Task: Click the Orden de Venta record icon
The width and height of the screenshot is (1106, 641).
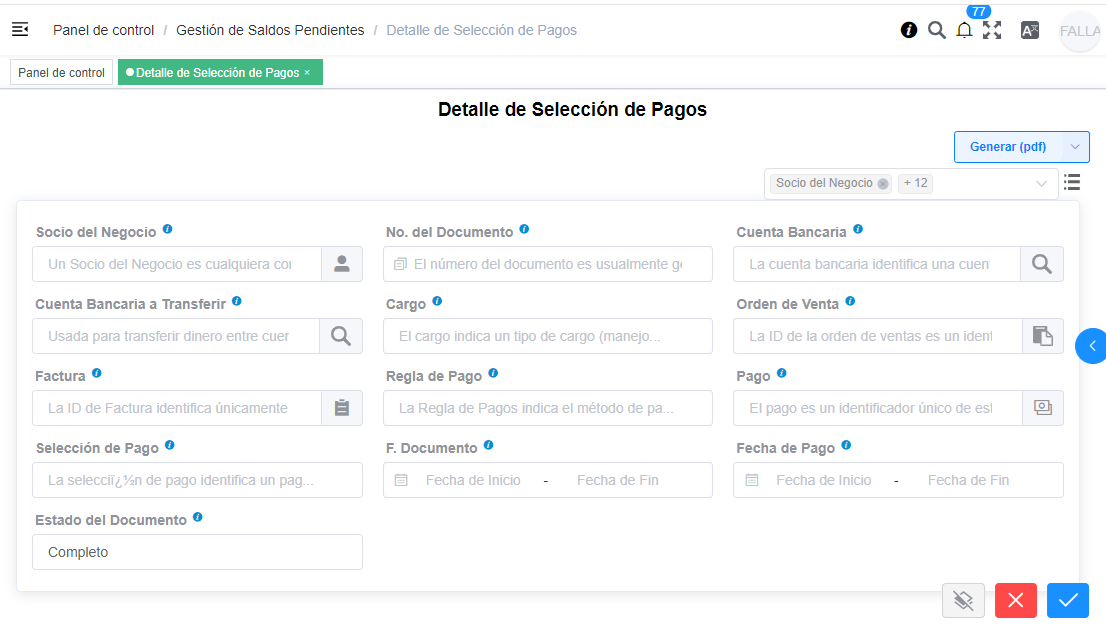Action: click(1042, 336)
